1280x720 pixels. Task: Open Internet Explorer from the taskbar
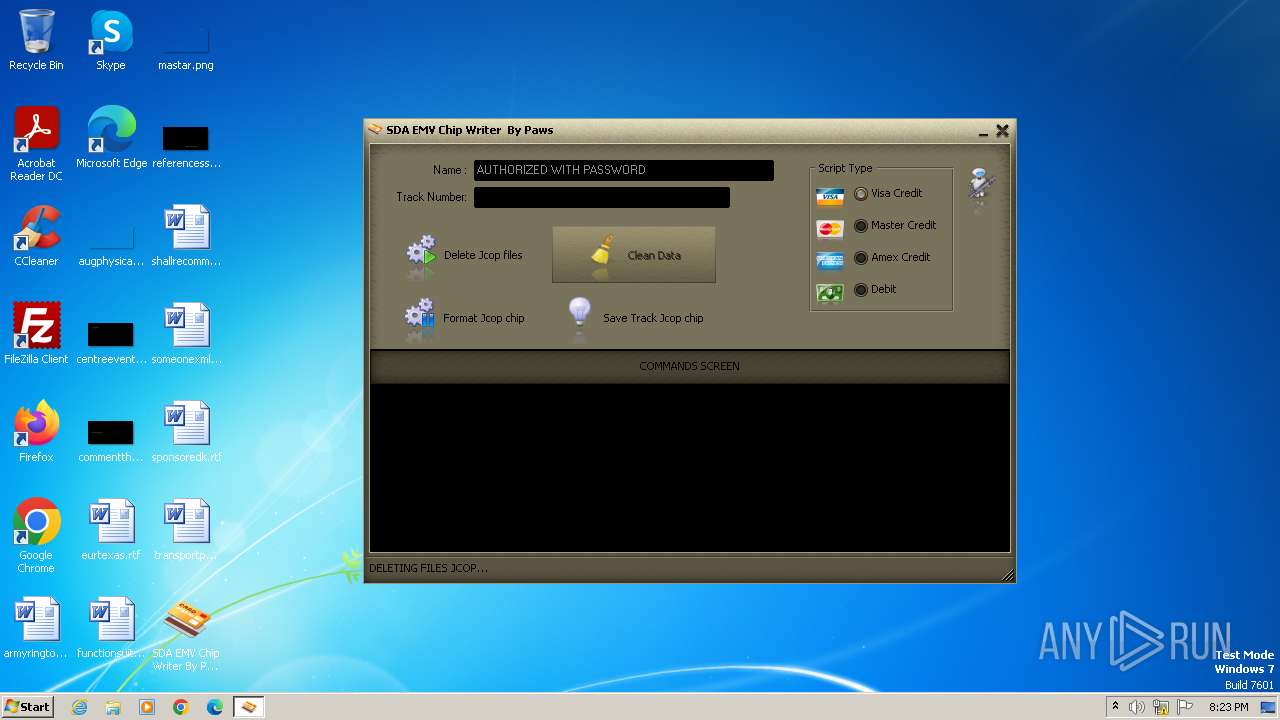pos(79,707)
